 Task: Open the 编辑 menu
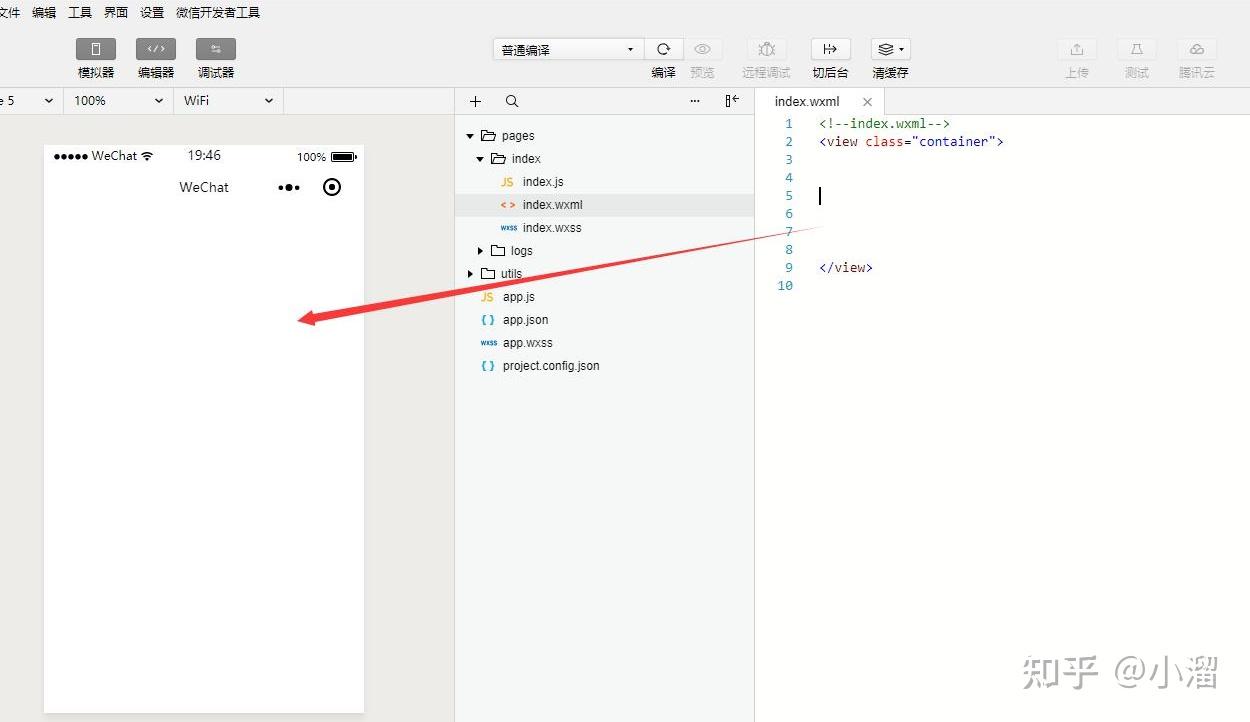[x=44, y=13]
